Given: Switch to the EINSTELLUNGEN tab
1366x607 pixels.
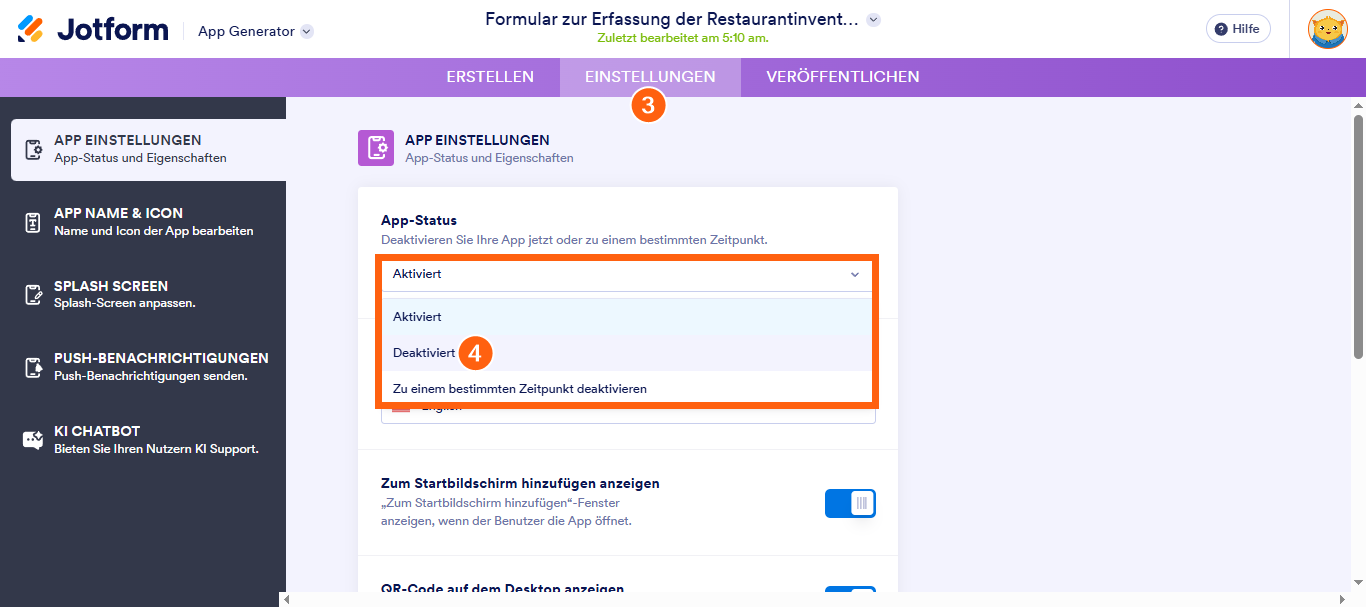Looking at the screenshot, I should click(650, 77).
